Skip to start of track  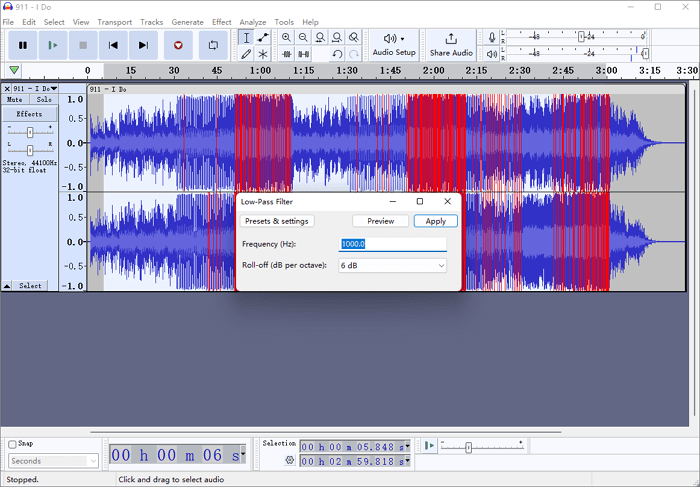point(113,45)
